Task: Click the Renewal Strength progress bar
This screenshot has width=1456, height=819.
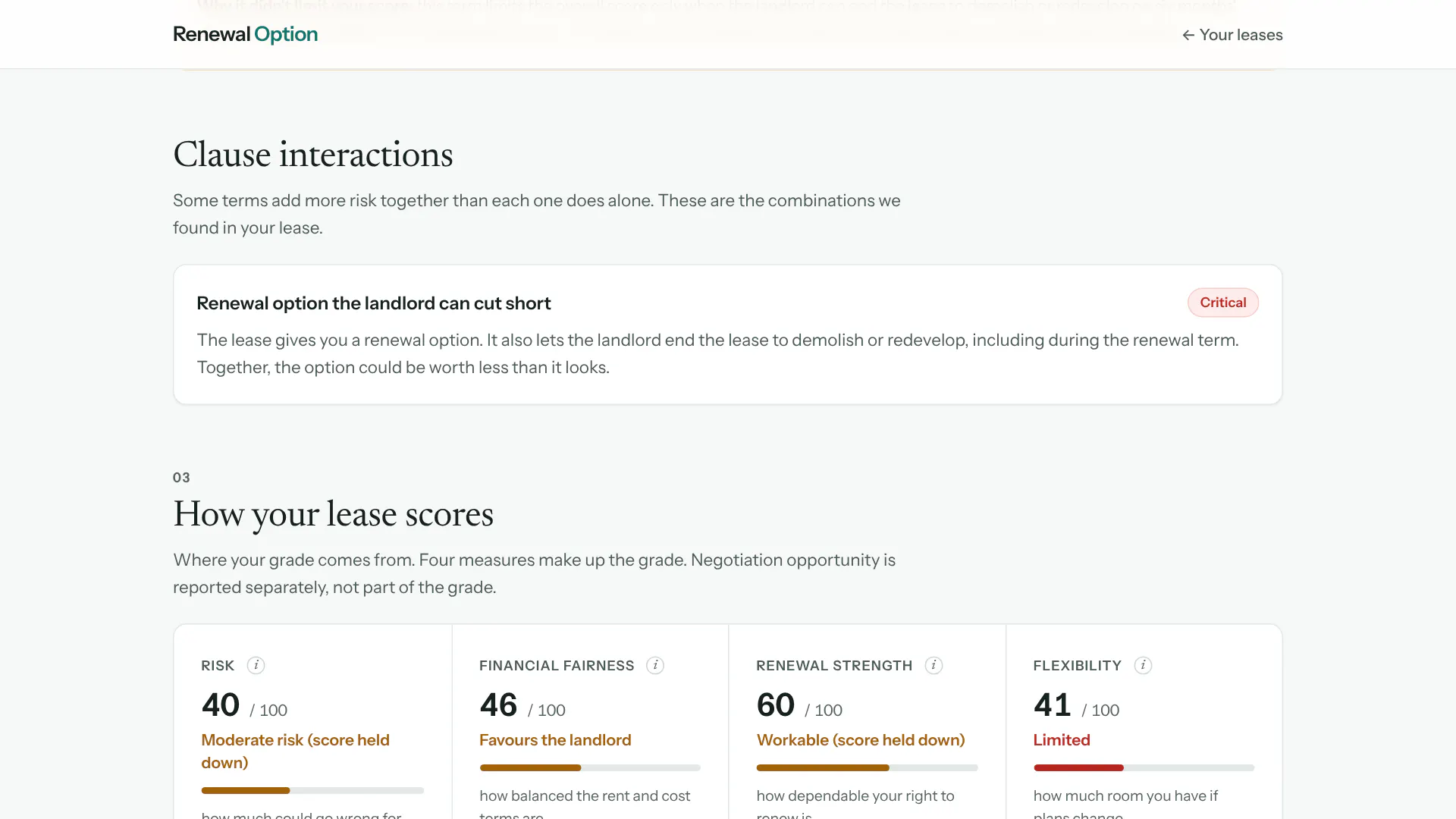Action: (x=867, y=767)
